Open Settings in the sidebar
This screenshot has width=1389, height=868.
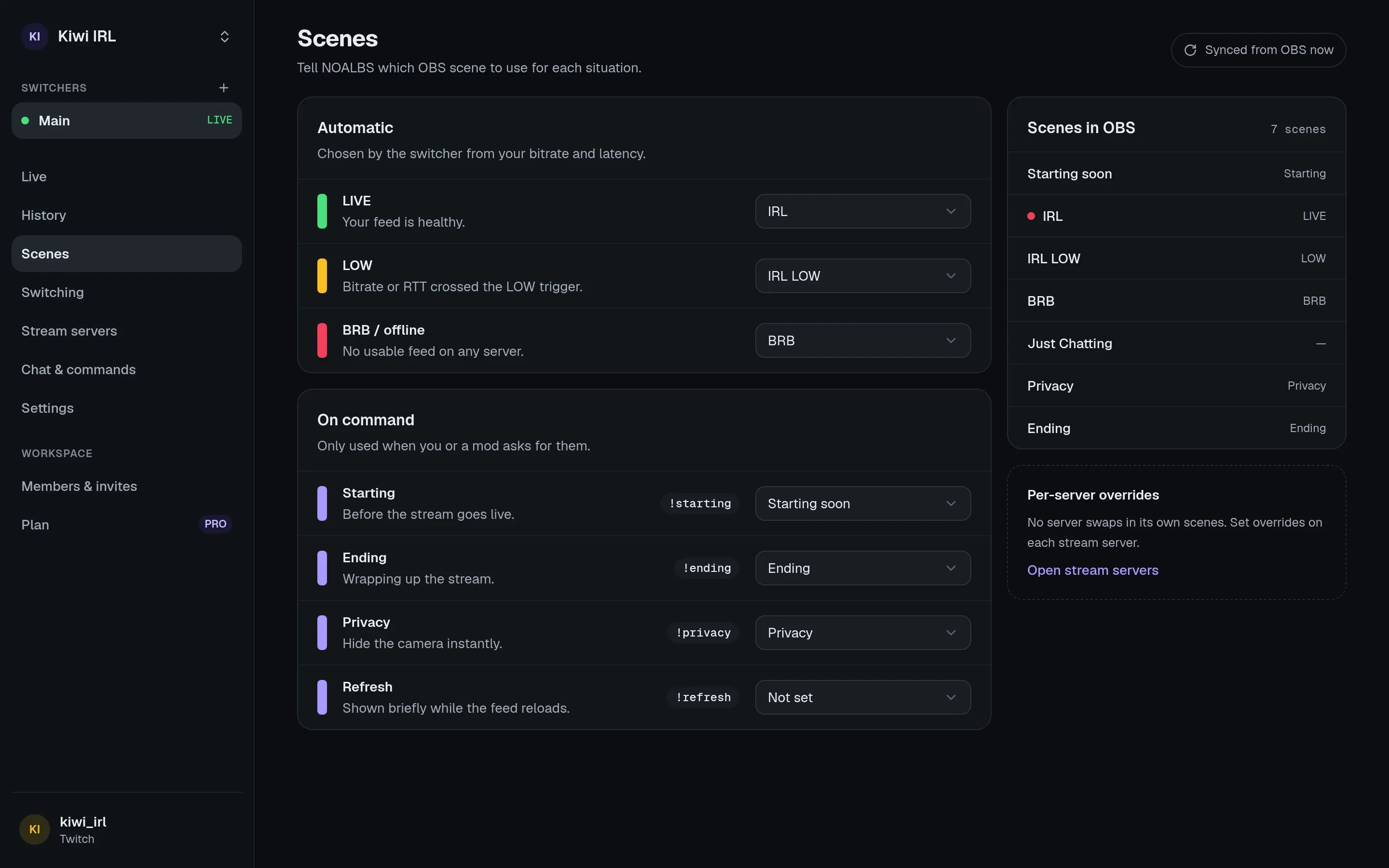tap(126, 408)
